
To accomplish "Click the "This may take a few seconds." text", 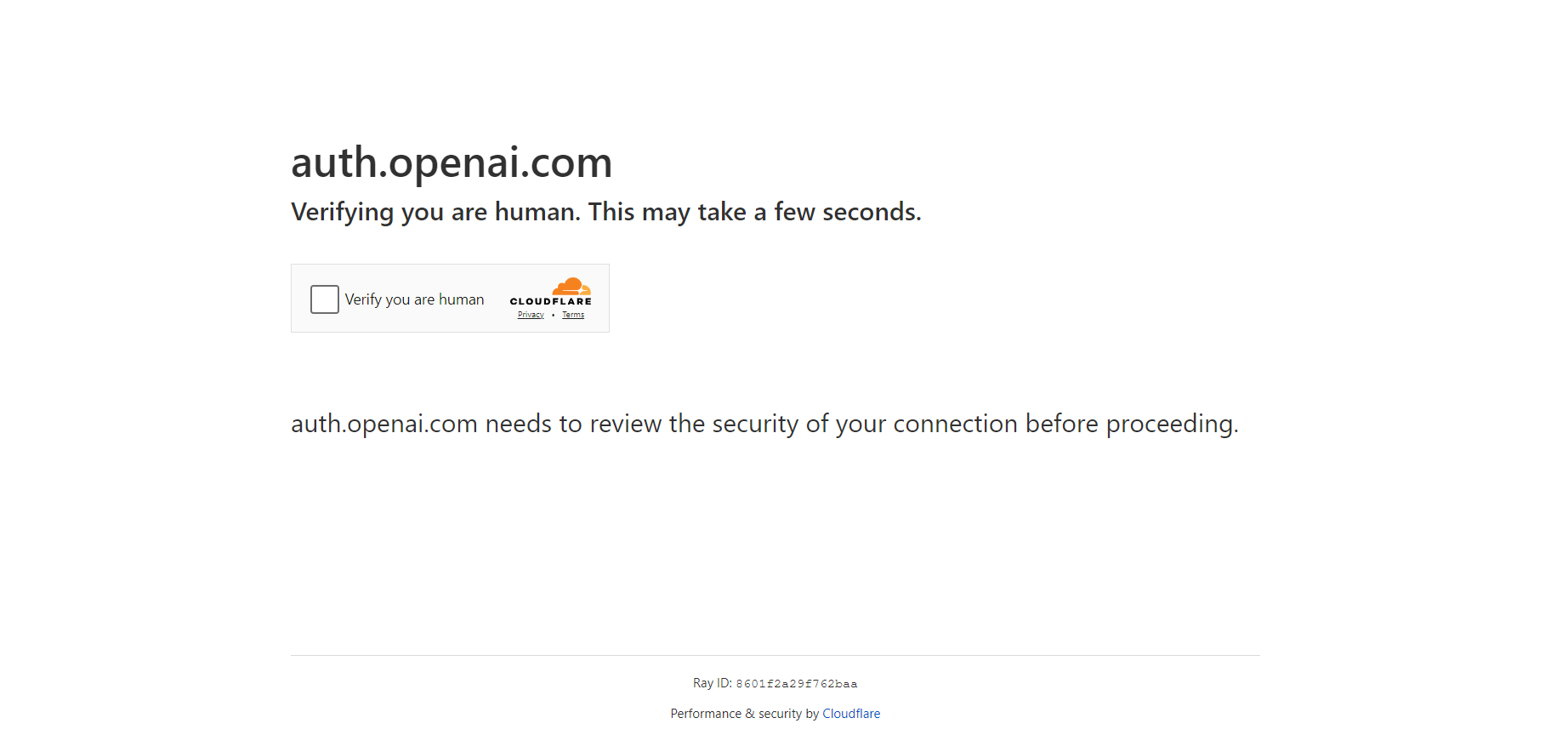I will coord(754,212).
